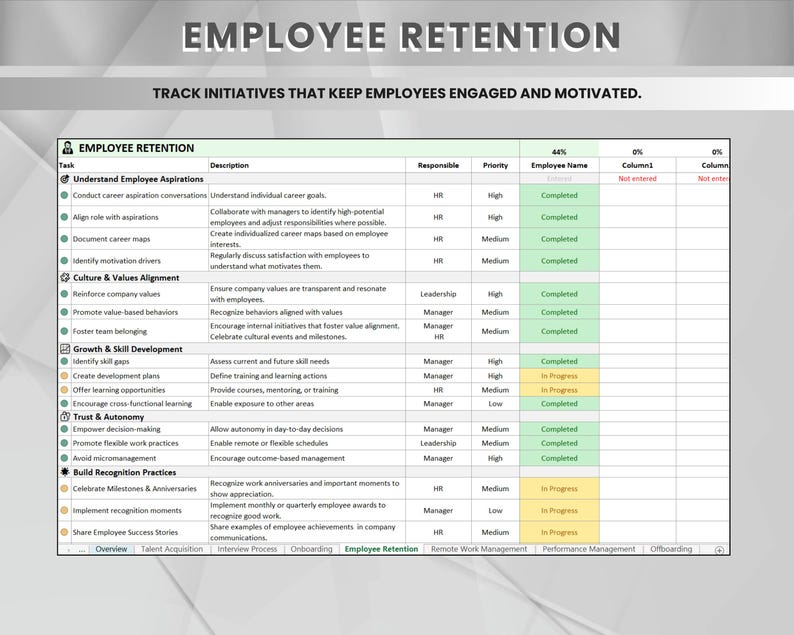Click green status dot for Foster team belonging

tap(64, 331)
